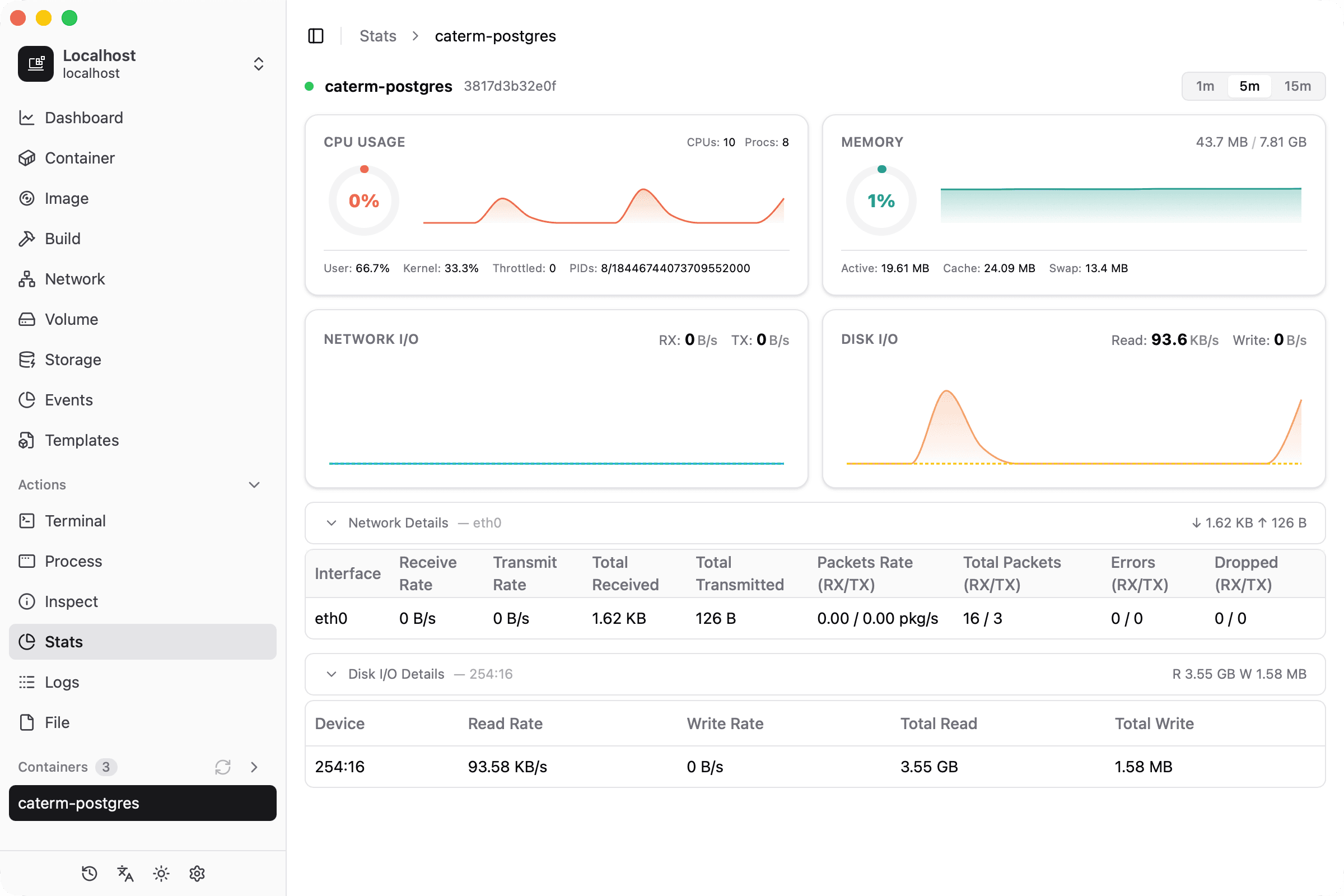
Task: Collapse the Network Details section
Action: [x=332, y=523]
